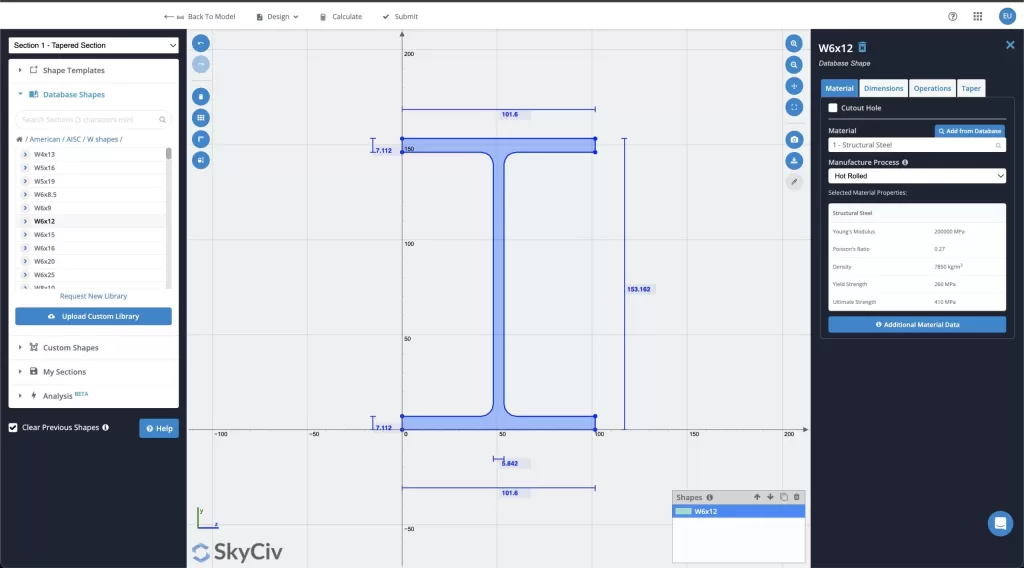Click the clear/trash circle icon on left canvas toolbar
This screenshot has height=568, width=1024.
point(200,97)
